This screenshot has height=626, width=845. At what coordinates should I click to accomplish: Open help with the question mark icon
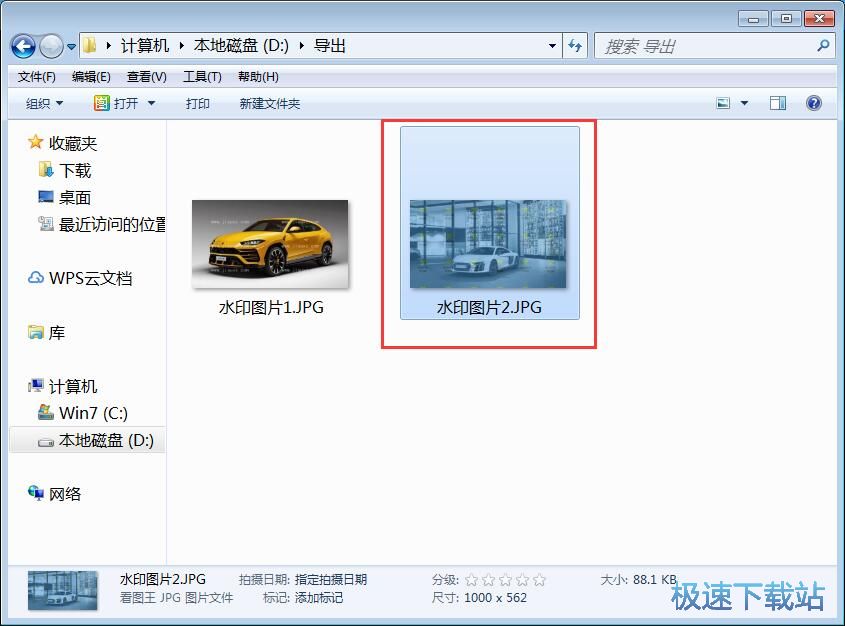tap(814, 103)
